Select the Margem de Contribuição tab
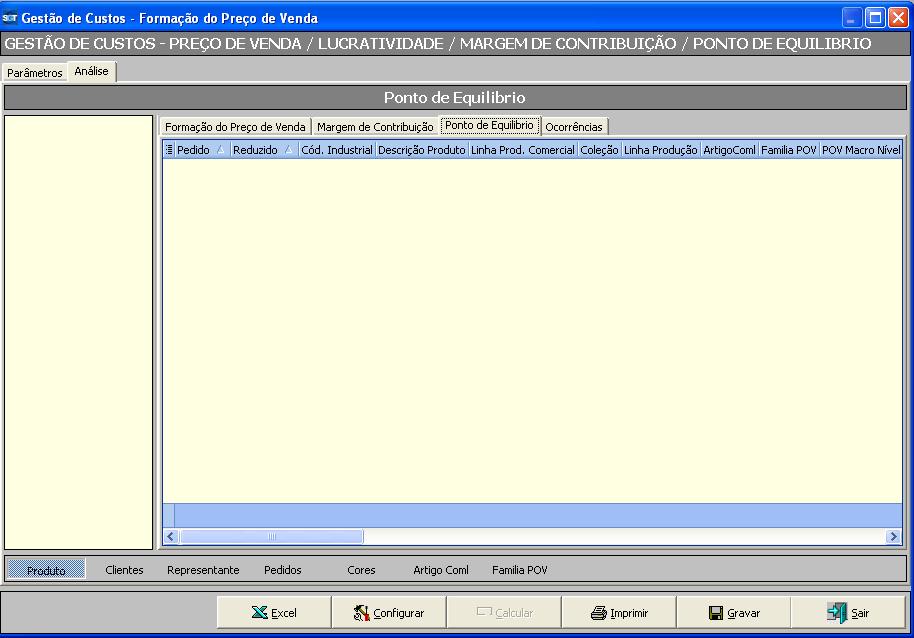 (375, 127)
